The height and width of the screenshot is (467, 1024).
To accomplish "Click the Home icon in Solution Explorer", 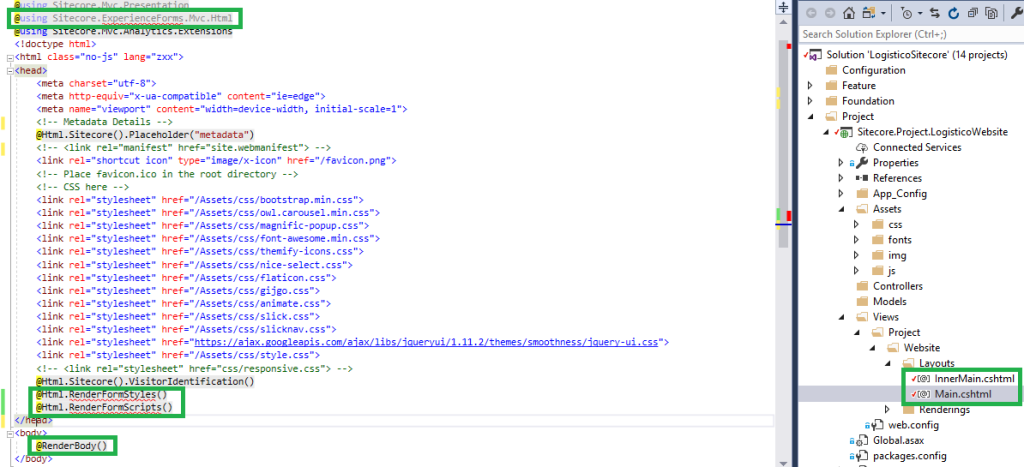I will 849,14.
